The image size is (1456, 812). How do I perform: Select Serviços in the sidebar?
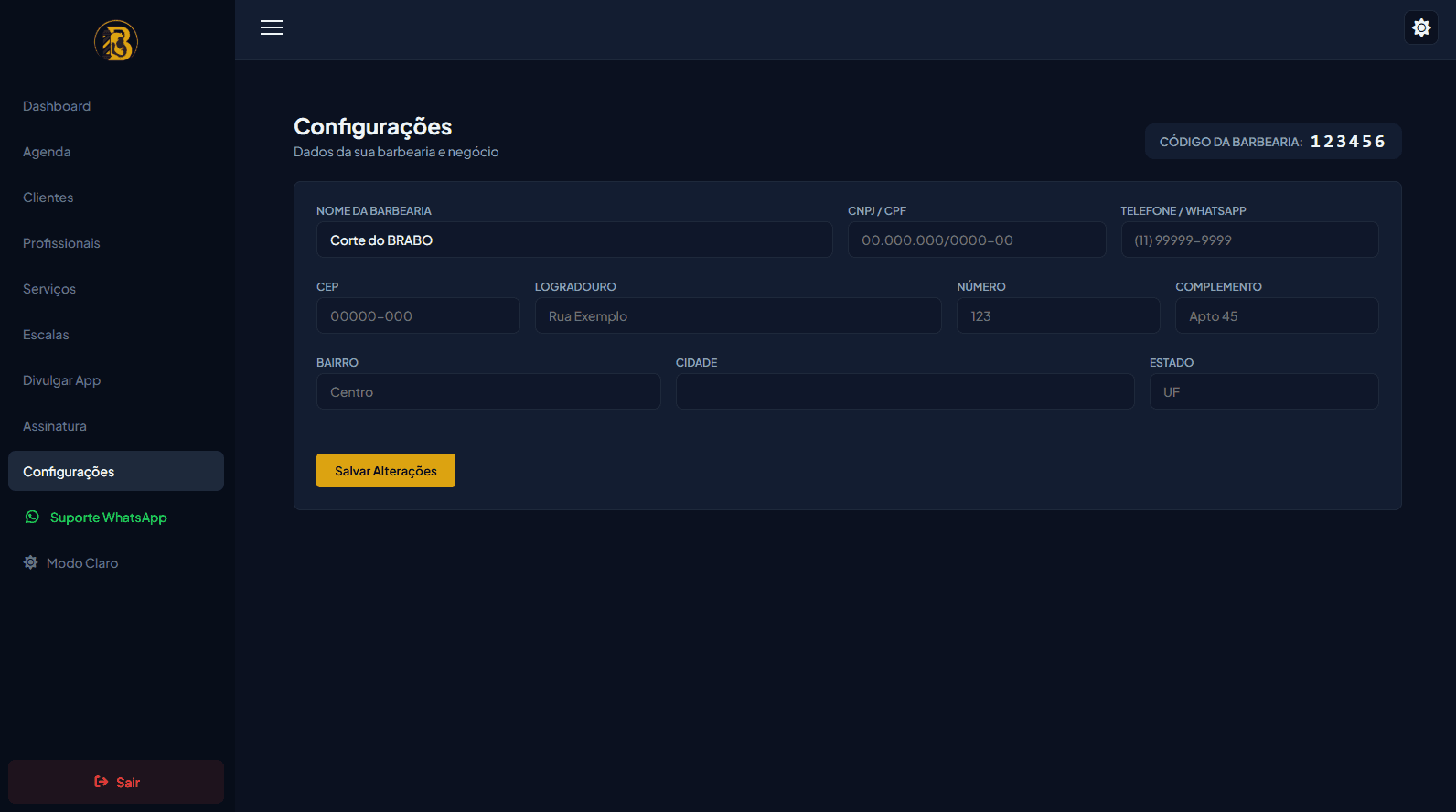pyautogui.click(x=116, y=289)
